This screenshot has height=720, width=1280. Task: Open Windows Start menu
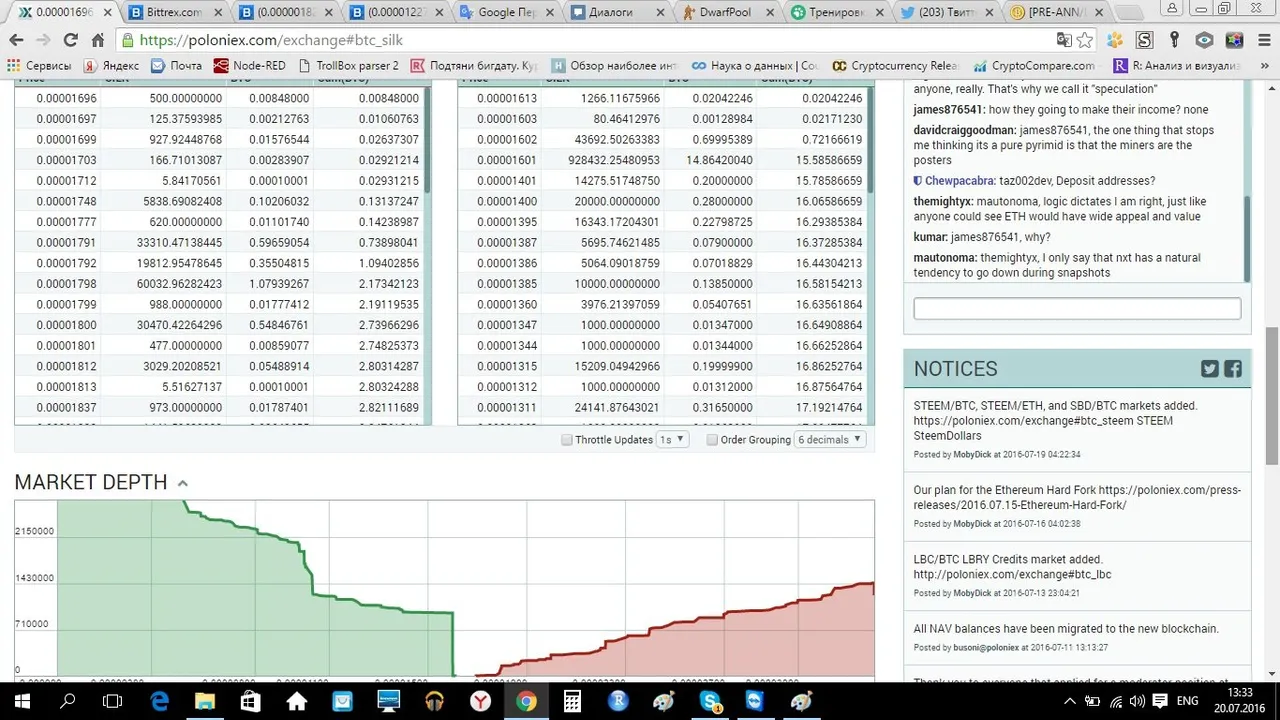click(22, 701)
